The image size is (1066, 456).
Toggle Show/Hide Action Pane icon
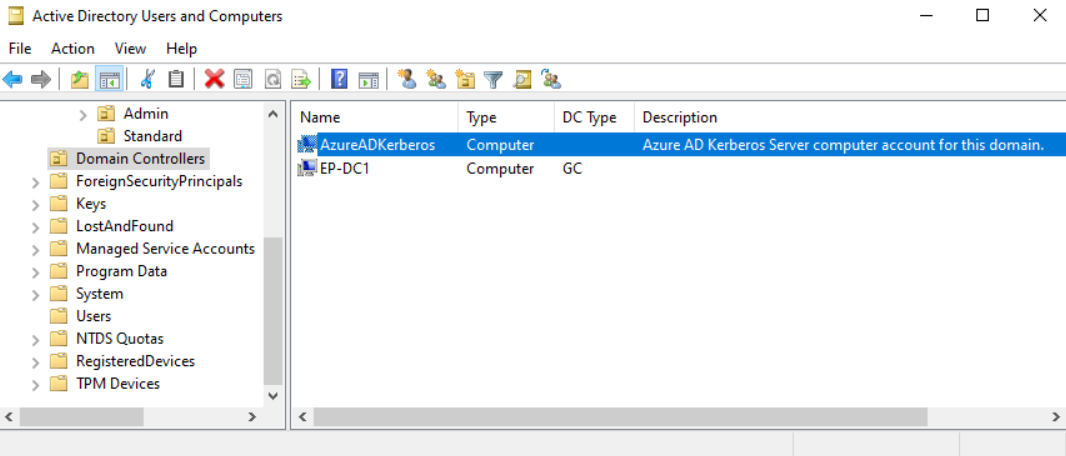[x=368, y=80]
